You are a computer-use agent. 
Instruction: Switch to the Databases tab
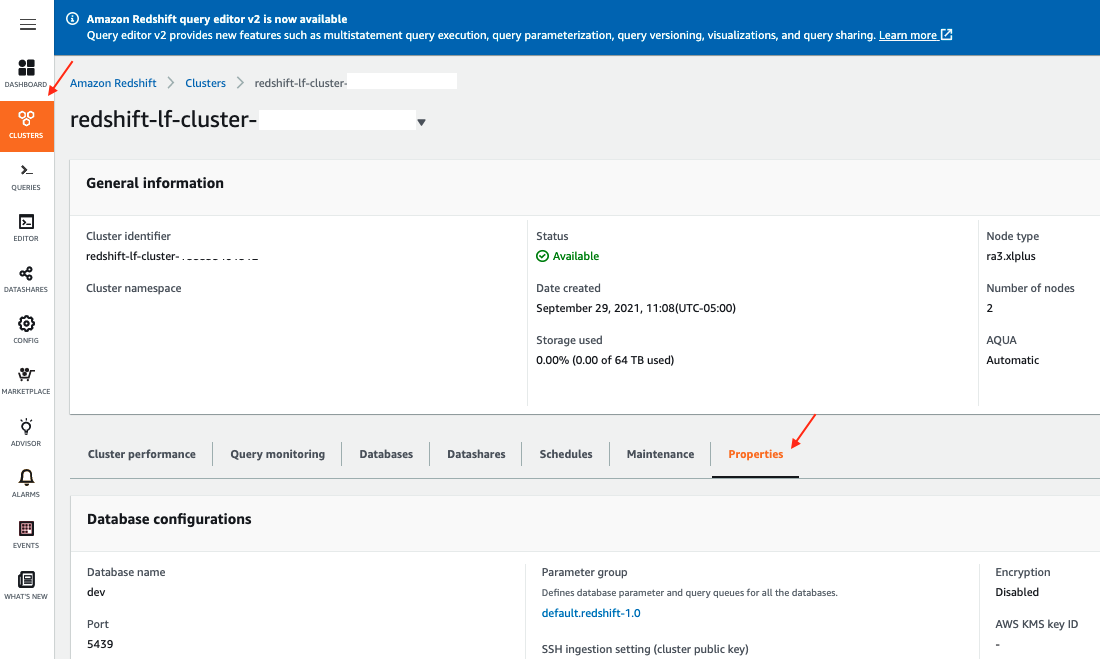tap(386, 454)
